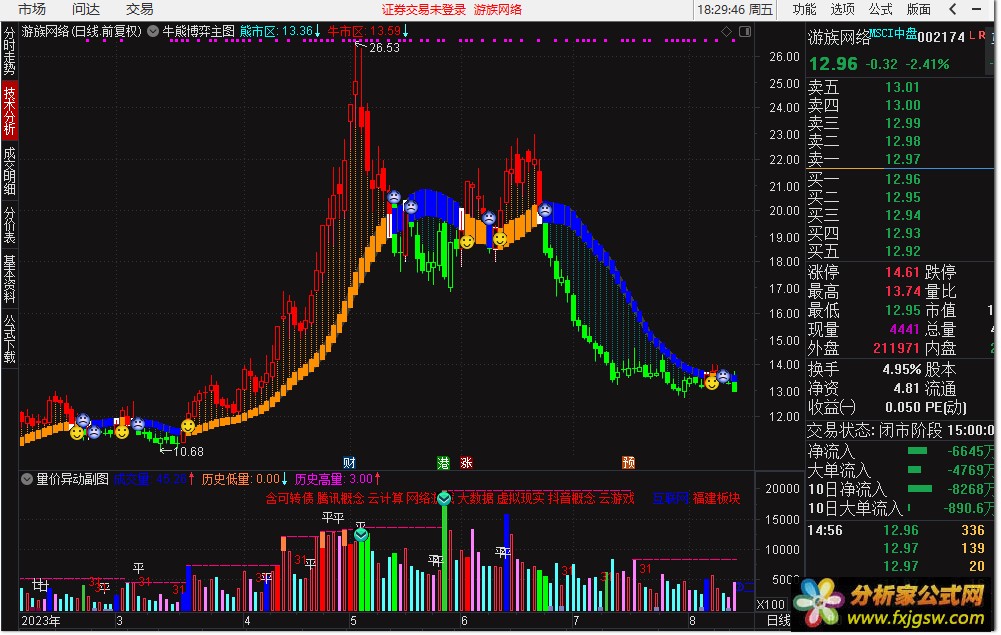Click the 财 event marker
Screen dimensions: 1001x635
[x=349, y=463]
